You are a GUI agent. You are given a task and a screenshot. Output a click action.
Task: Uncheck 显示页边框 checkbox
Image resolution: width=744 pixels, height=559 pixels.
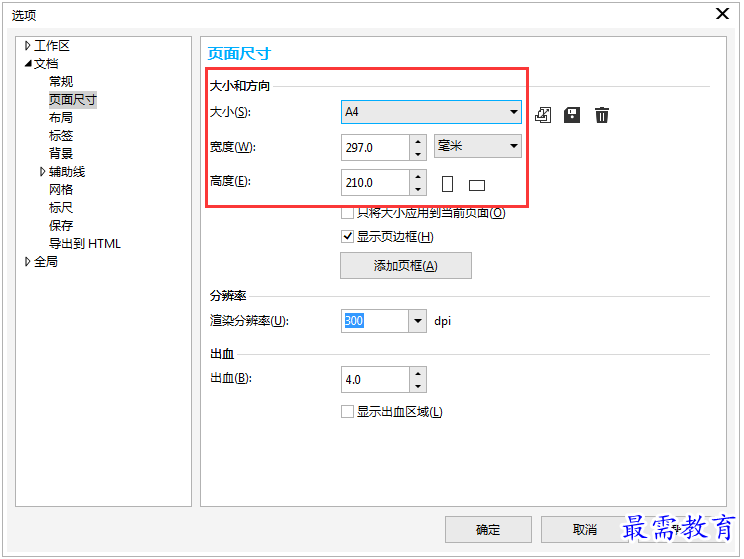tap(347, 236)
